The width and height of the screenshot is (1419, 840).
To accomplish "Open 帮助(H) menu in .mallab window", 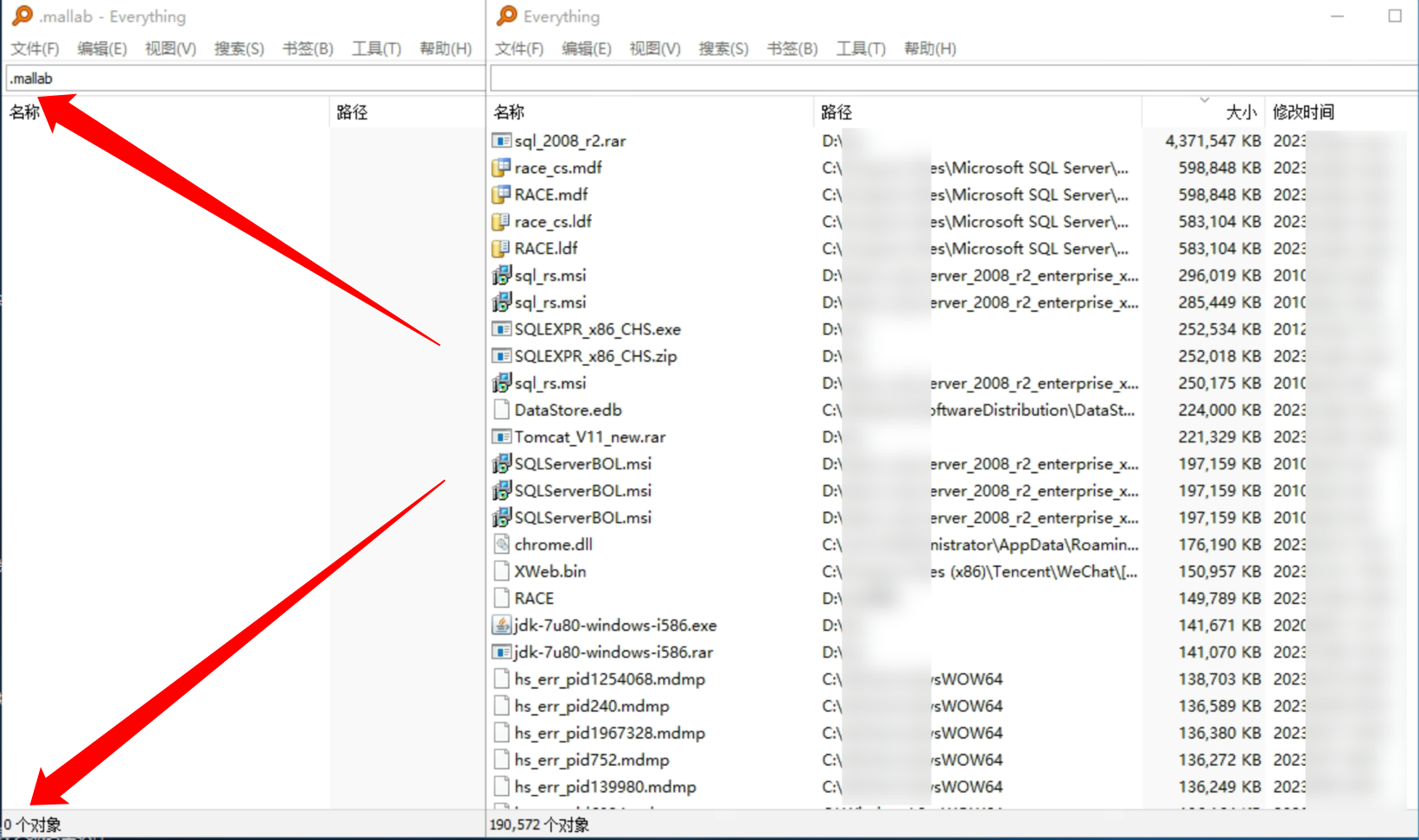I will [446, 48].
